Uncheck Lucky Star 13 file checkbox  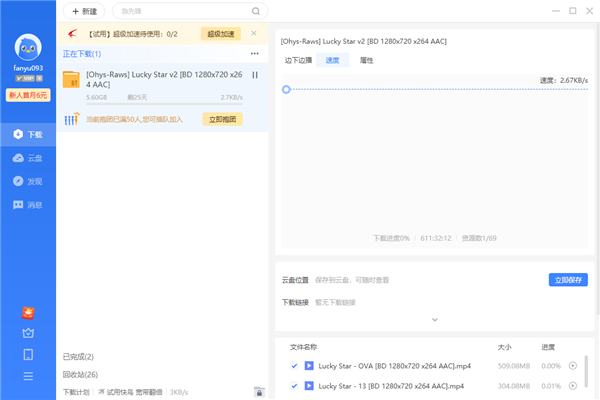coord(294,385)
